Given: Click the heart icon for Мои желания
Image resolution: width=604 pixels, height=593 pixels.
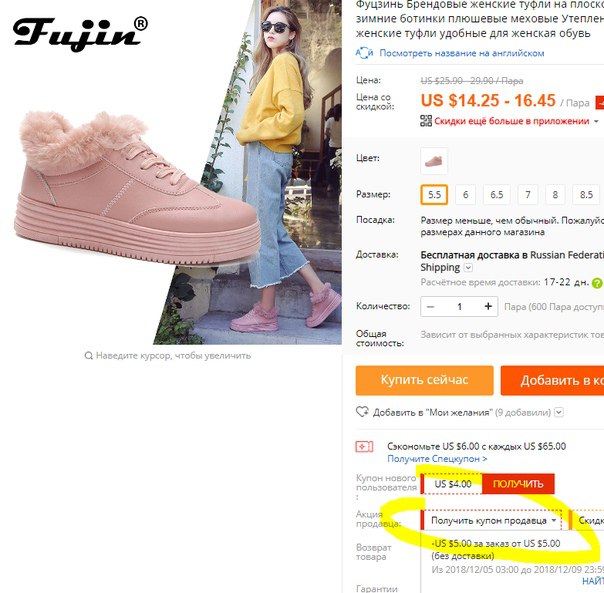Looking at the screenshot, I should point(362,412).
